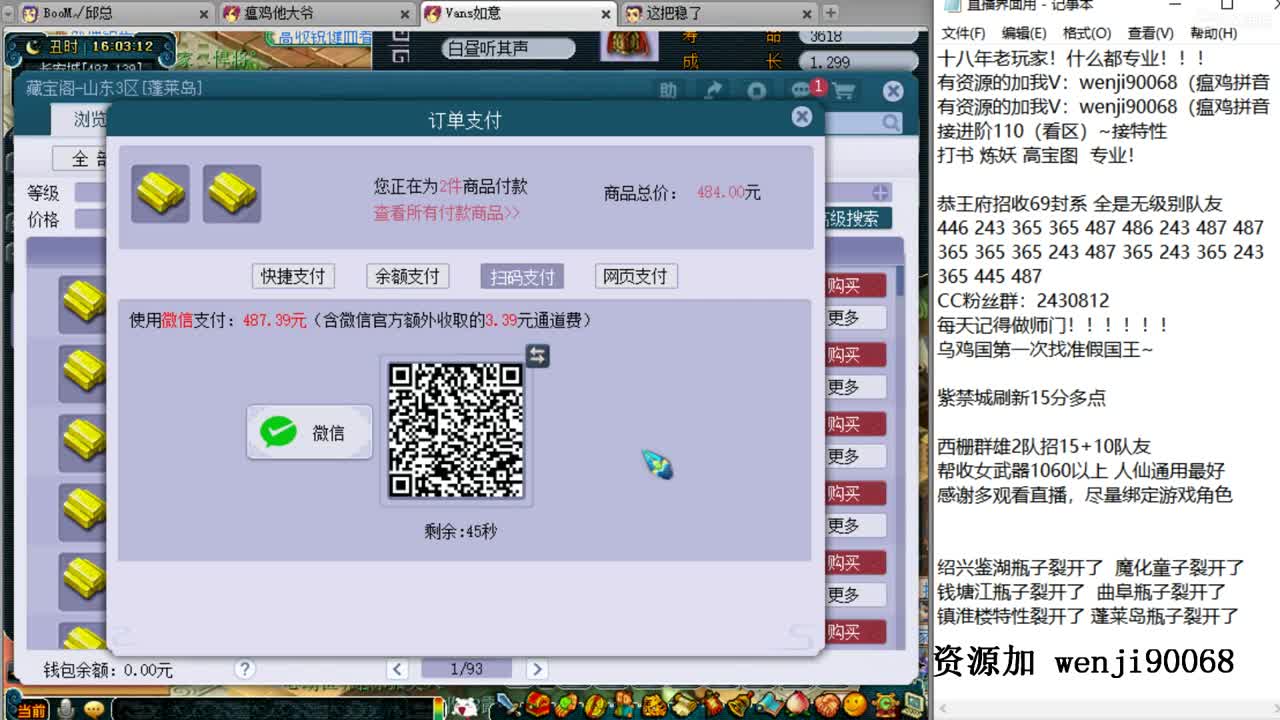
Task: Click the sword icon in bottom toolbar
Action: click(x=510, y=705)
